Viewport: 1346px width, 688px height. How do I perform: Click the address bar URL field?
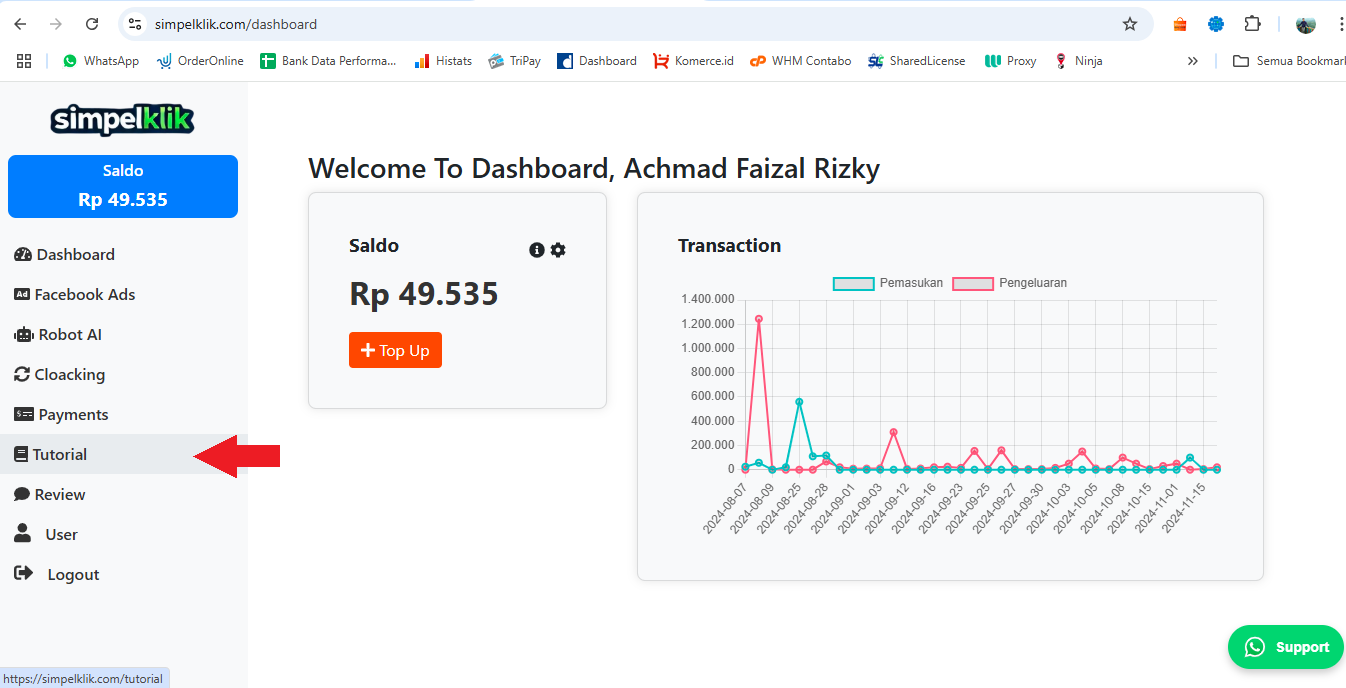[x=600, y=24]
